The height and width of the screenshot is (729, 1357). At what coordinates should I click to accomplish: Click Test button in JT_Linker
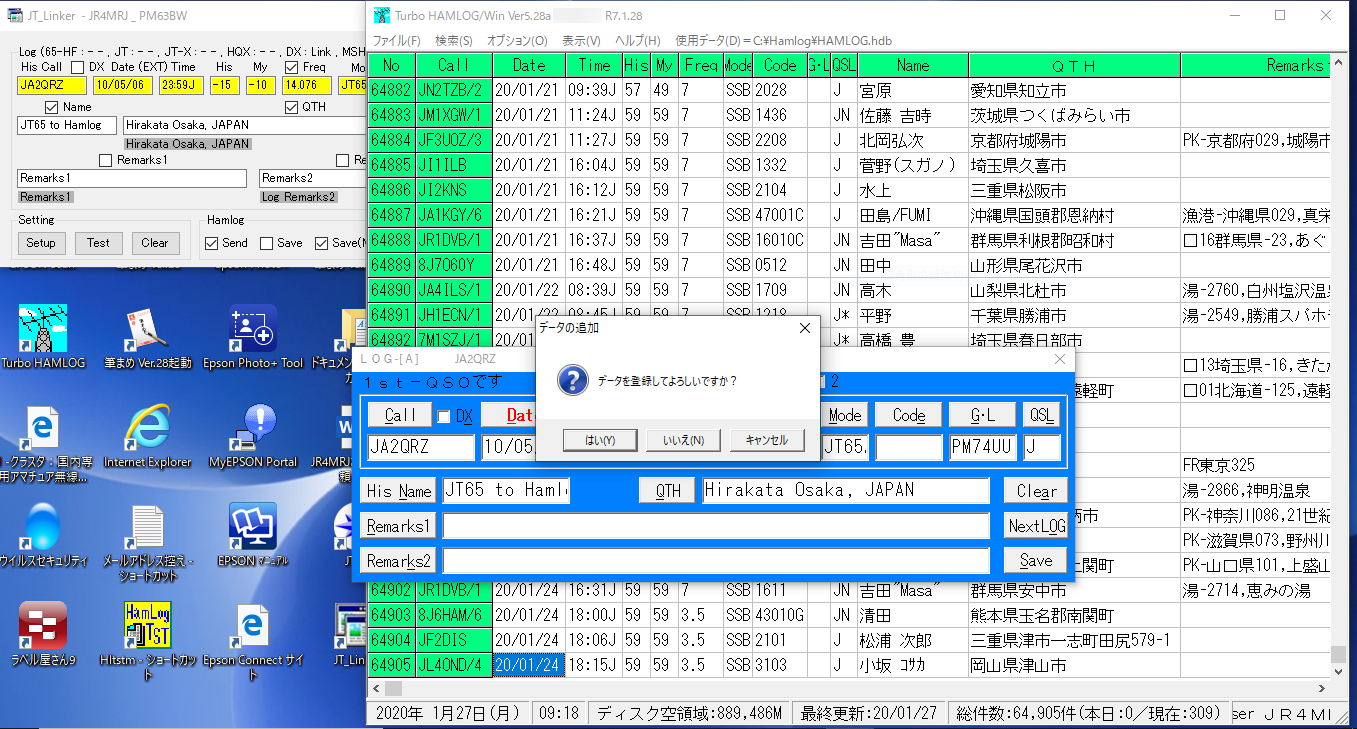98,243
